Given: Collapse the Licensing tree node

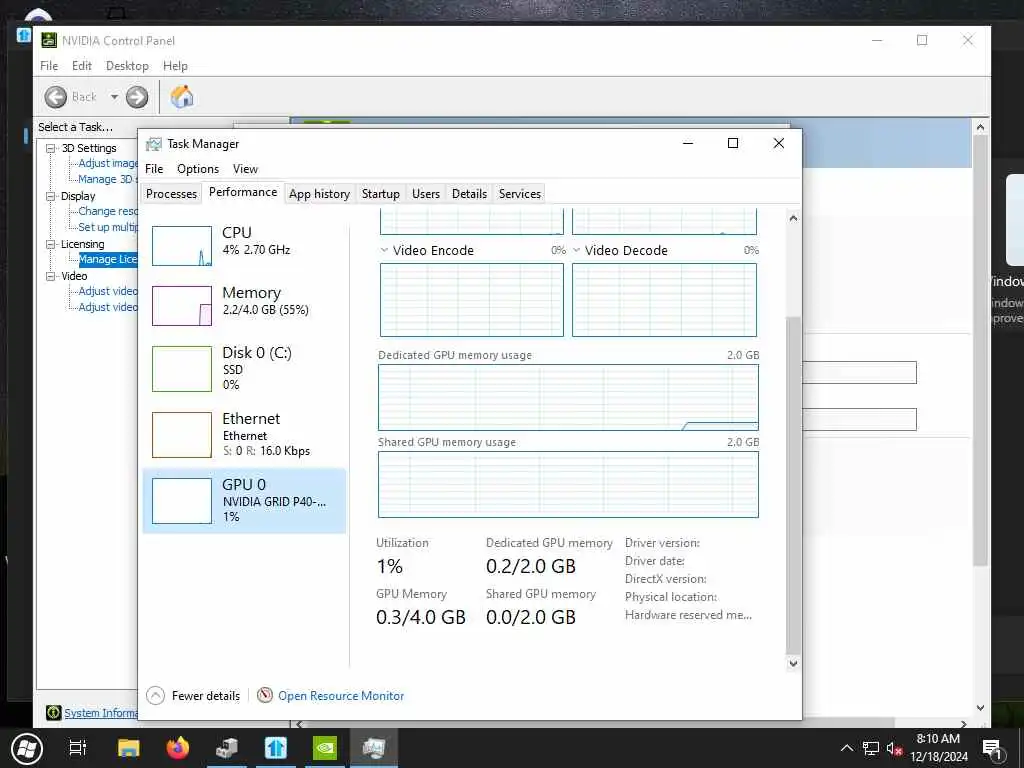Looking at the screenshot, I should 50,244.
